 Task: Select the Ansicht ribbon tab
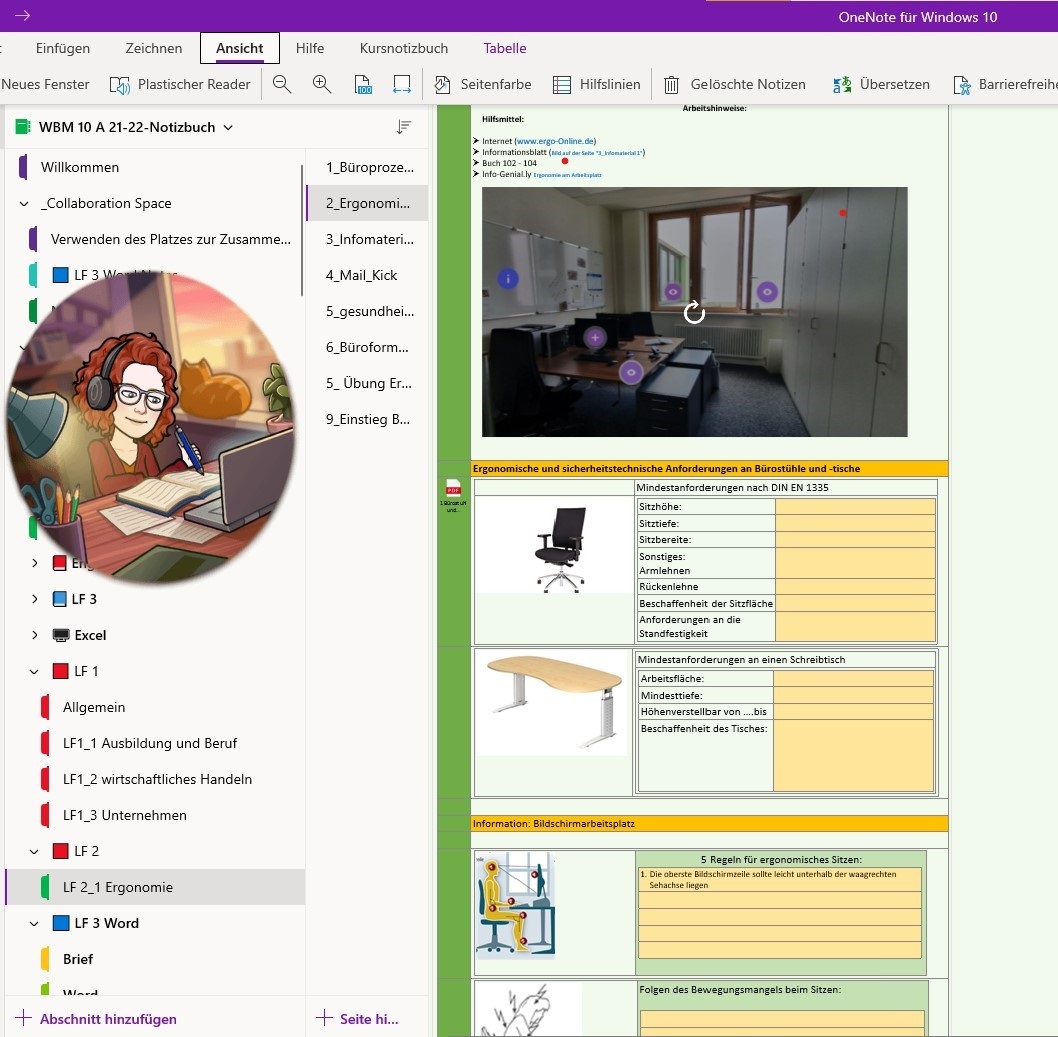click(240, 48)
